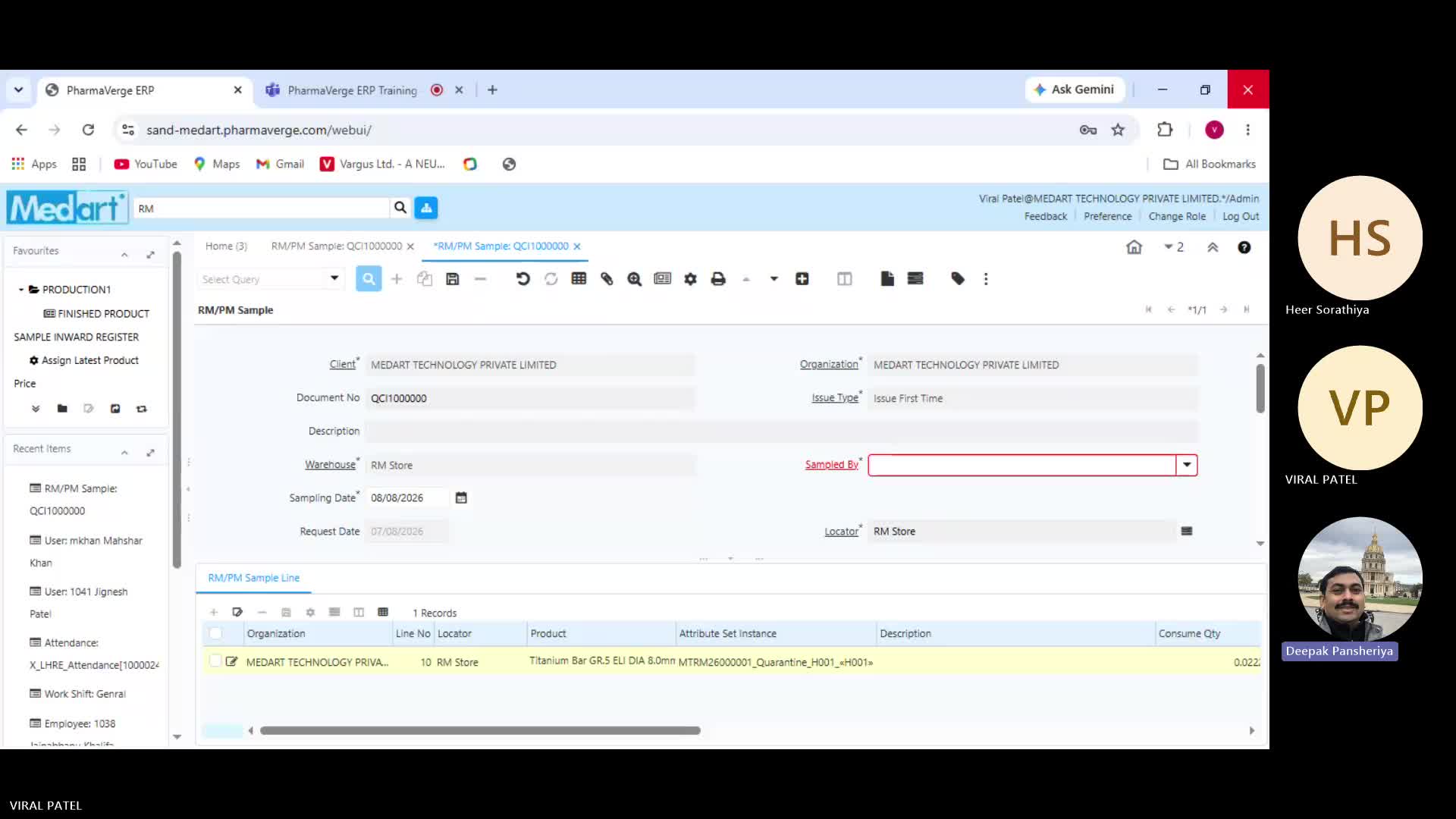Click the calendar icon beside Sampling Date
Image resolution: width=1456 pixels, height=819 pixels.
coord(461,498)
